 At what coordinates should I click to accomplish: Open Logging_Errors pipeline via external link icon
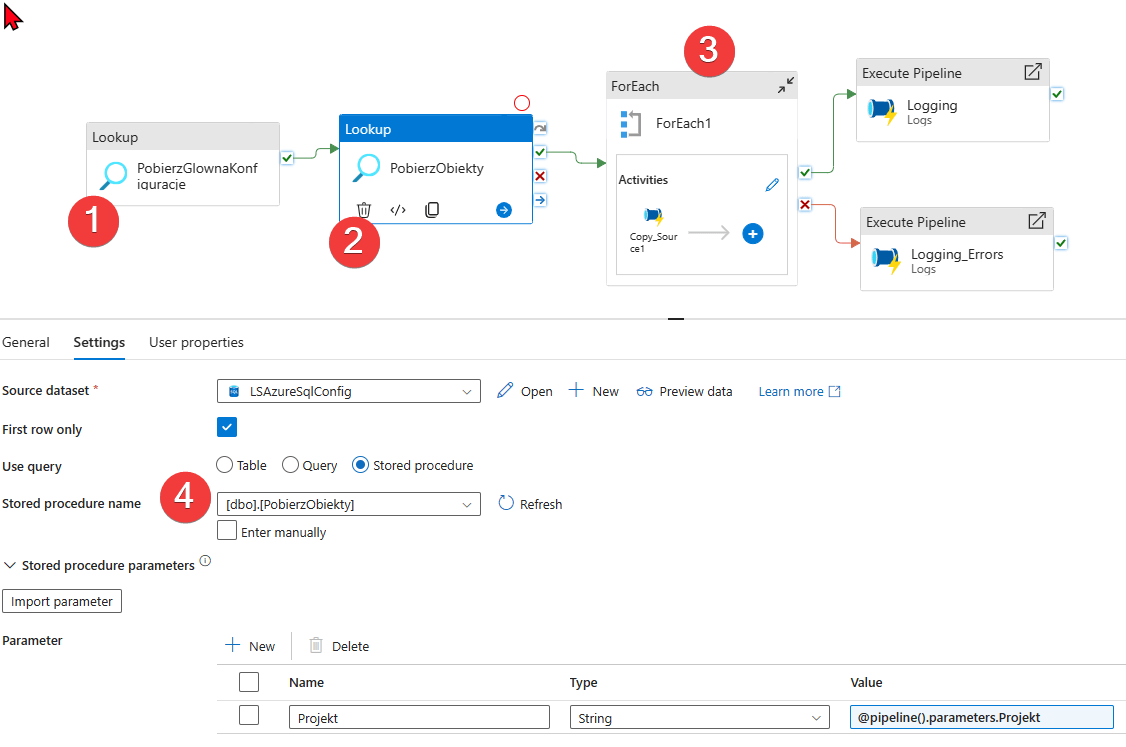coord(1037,221)
